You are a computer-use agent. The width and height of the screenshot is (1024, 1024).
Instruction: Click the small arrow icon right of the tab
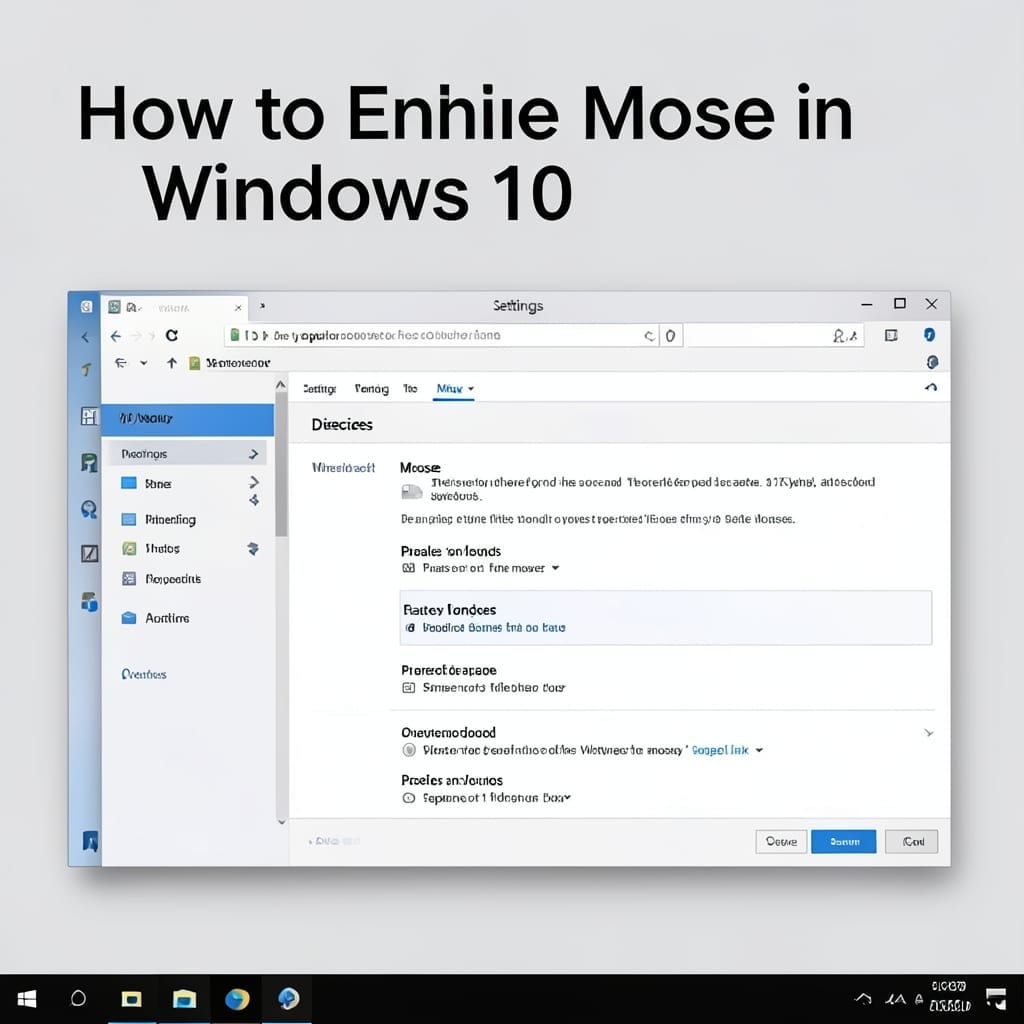pos(262,306)
